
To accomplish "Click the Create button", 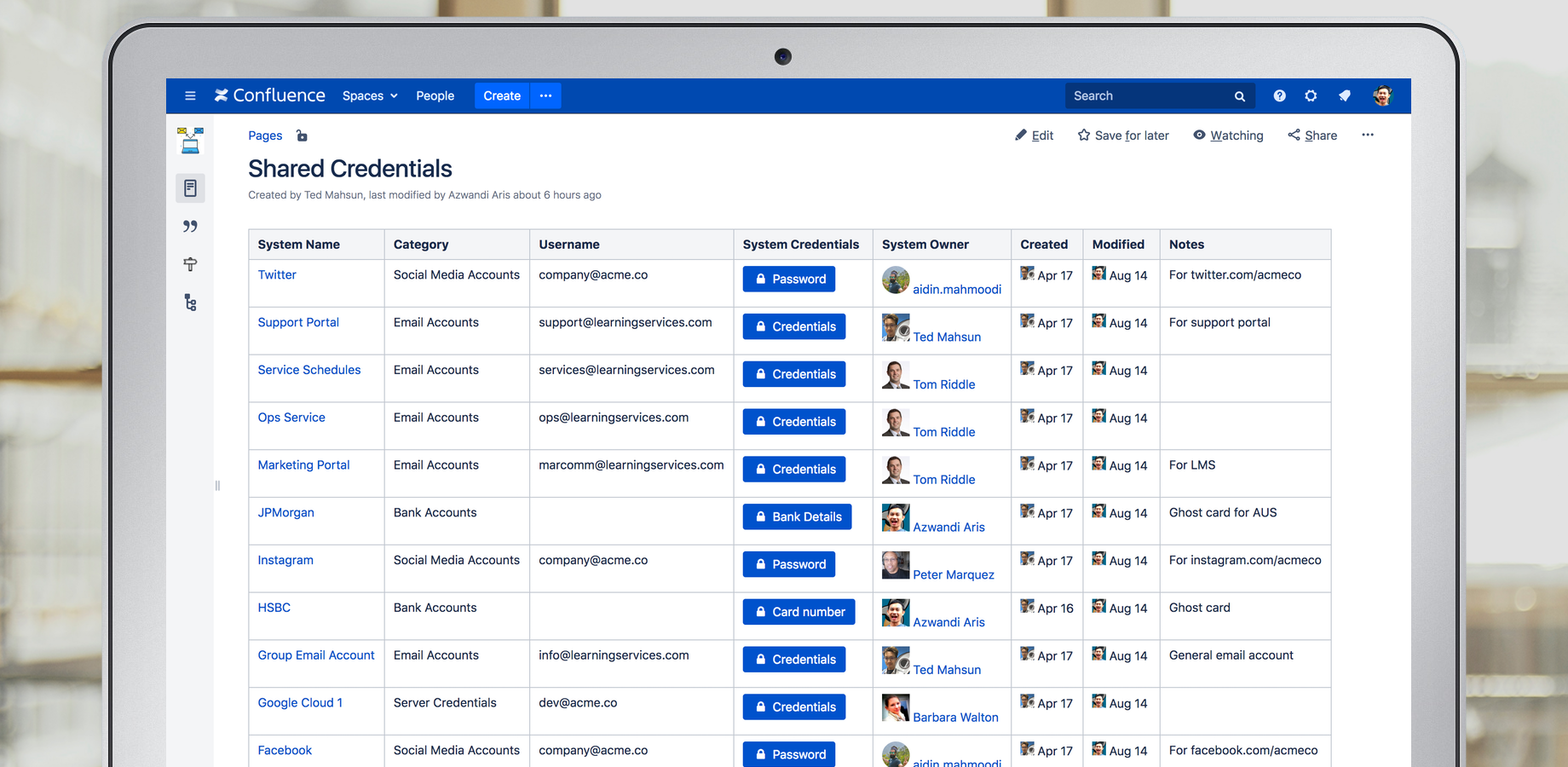I will (x=502, y=96).
